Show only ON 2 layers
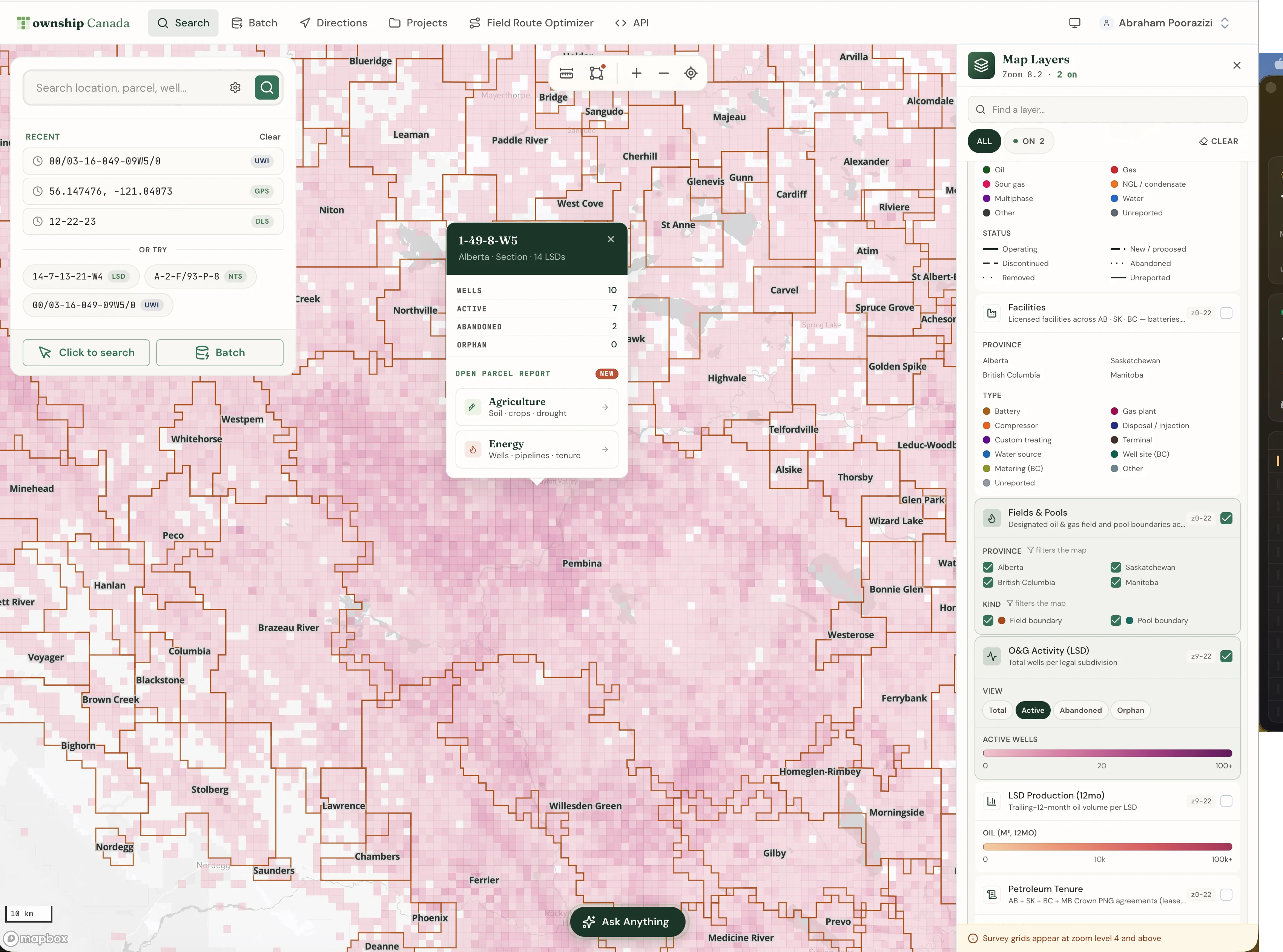 pyautogui.click(x=1029, y=141)
